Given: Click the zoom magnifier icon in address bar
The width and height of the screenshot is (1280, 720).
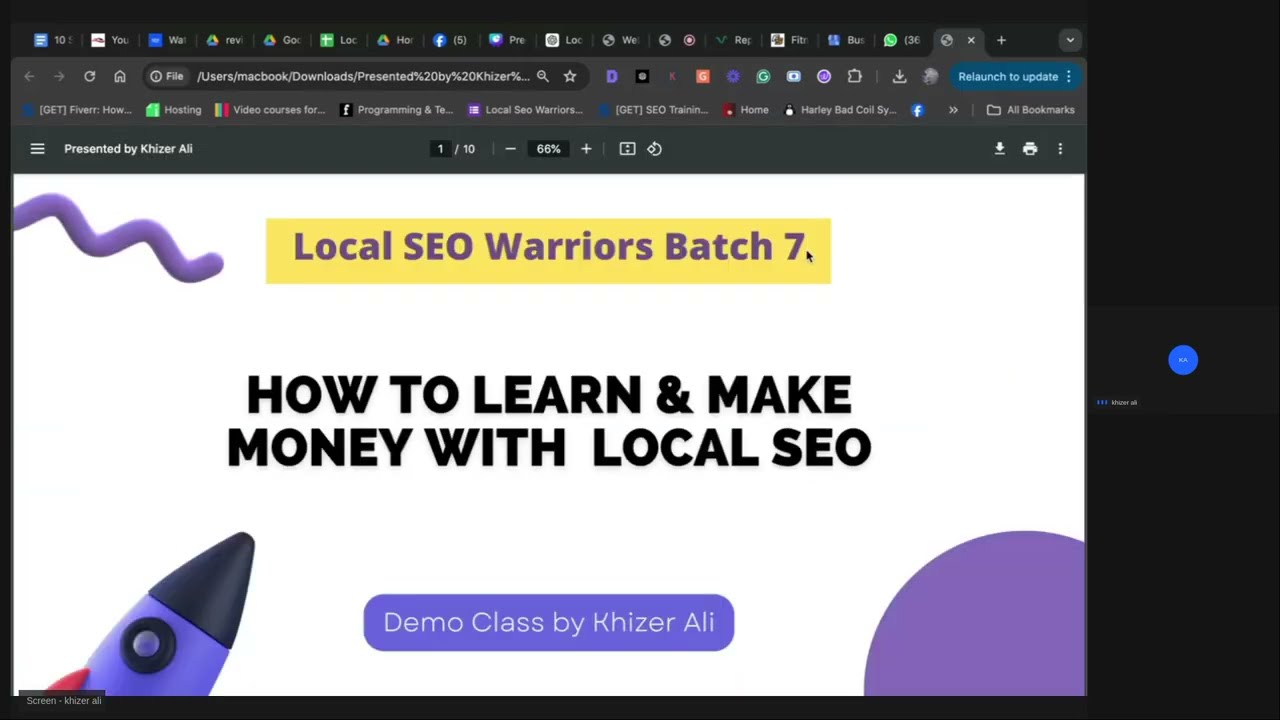Looking at the screenshot, I should [x=543, y=76].
